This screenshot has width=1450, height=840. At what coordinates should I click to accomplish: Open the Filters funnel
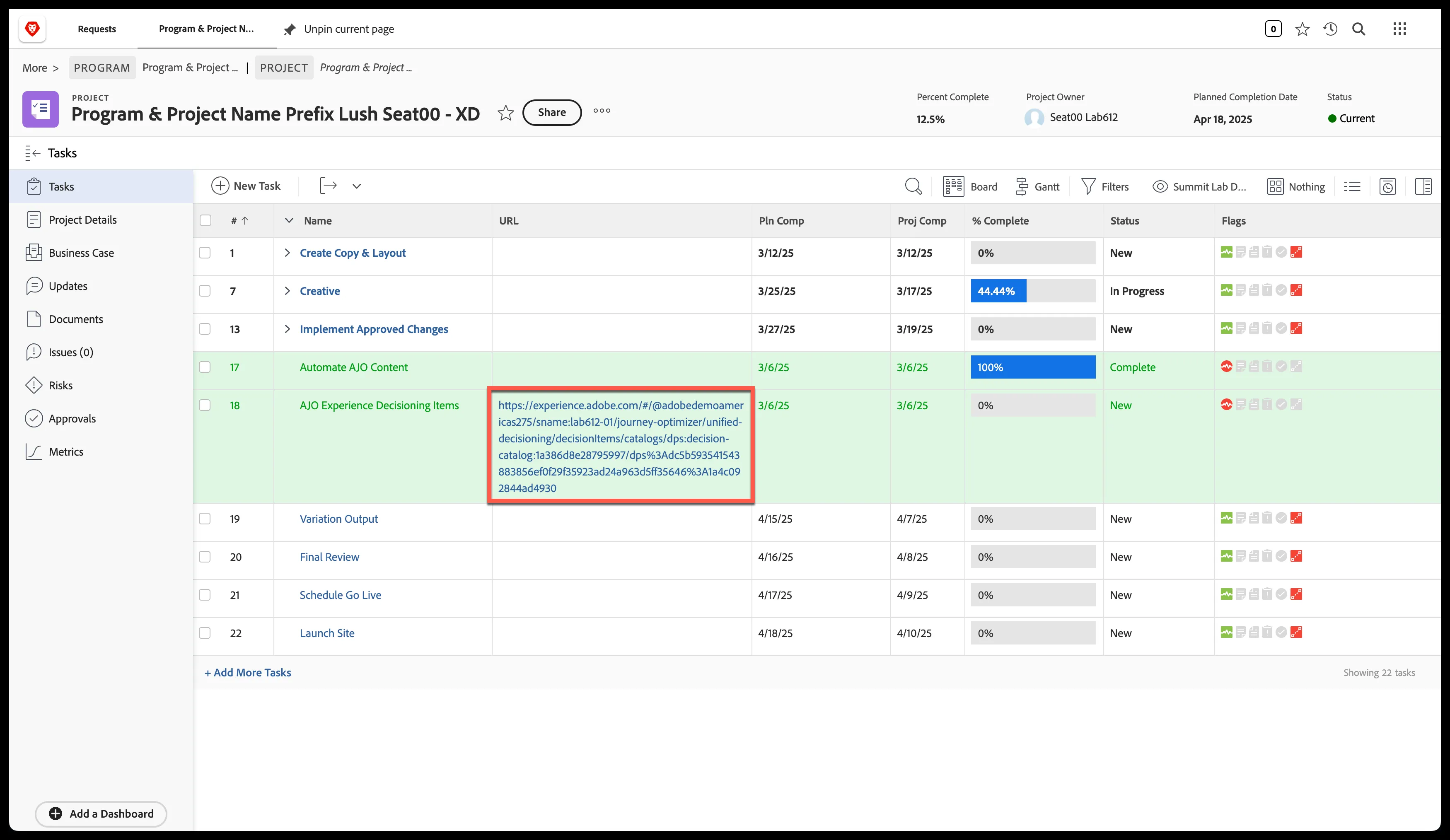click(1105, 186)
